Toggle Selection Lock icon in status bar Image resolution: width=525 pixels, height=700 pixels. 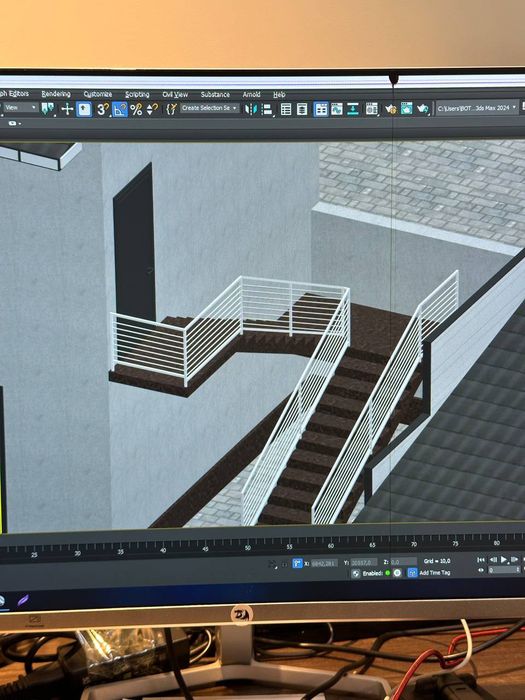point(285,565)
